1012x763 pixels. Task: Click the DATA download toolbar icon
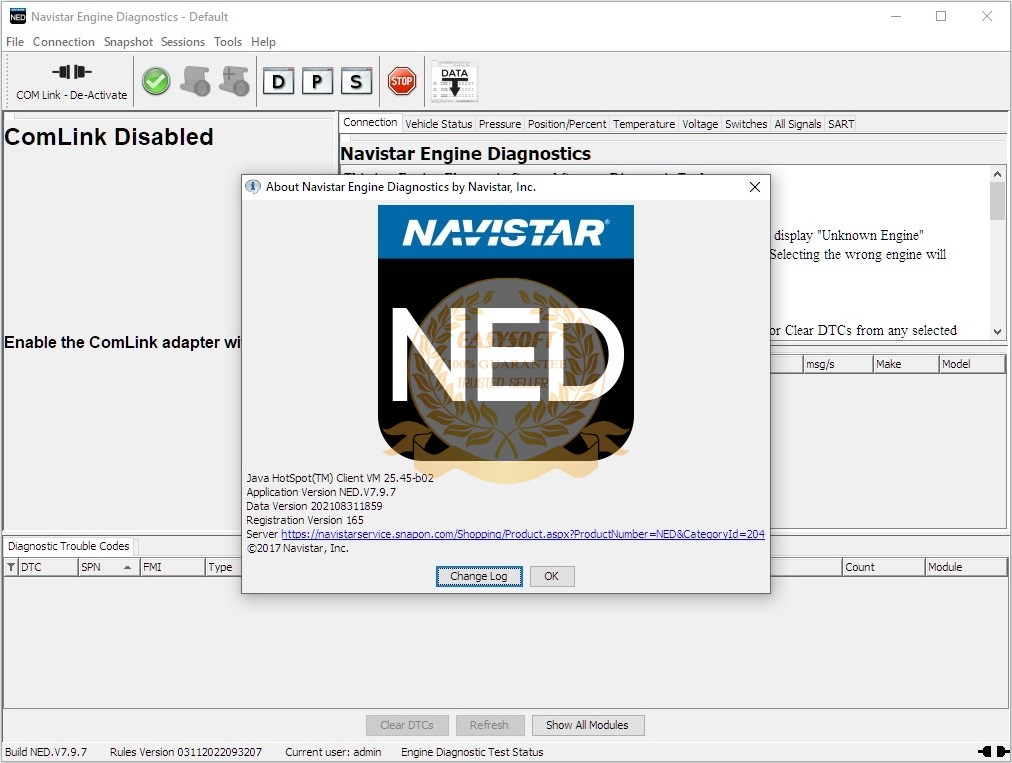(x=454, y=82)
